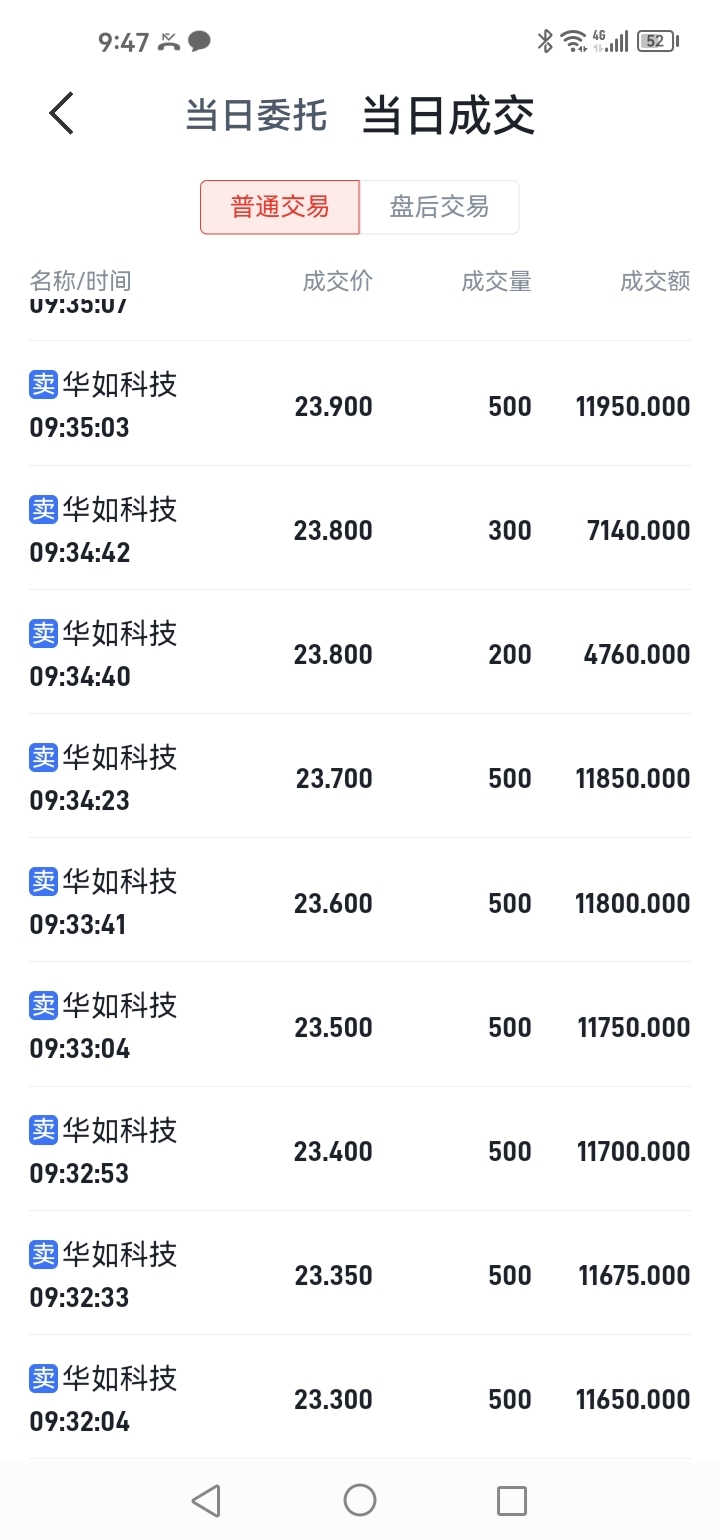Screen dimensions: 720x1540
Task: Tap the sell badge on the 09:33:41 trade
Action: 44,881
